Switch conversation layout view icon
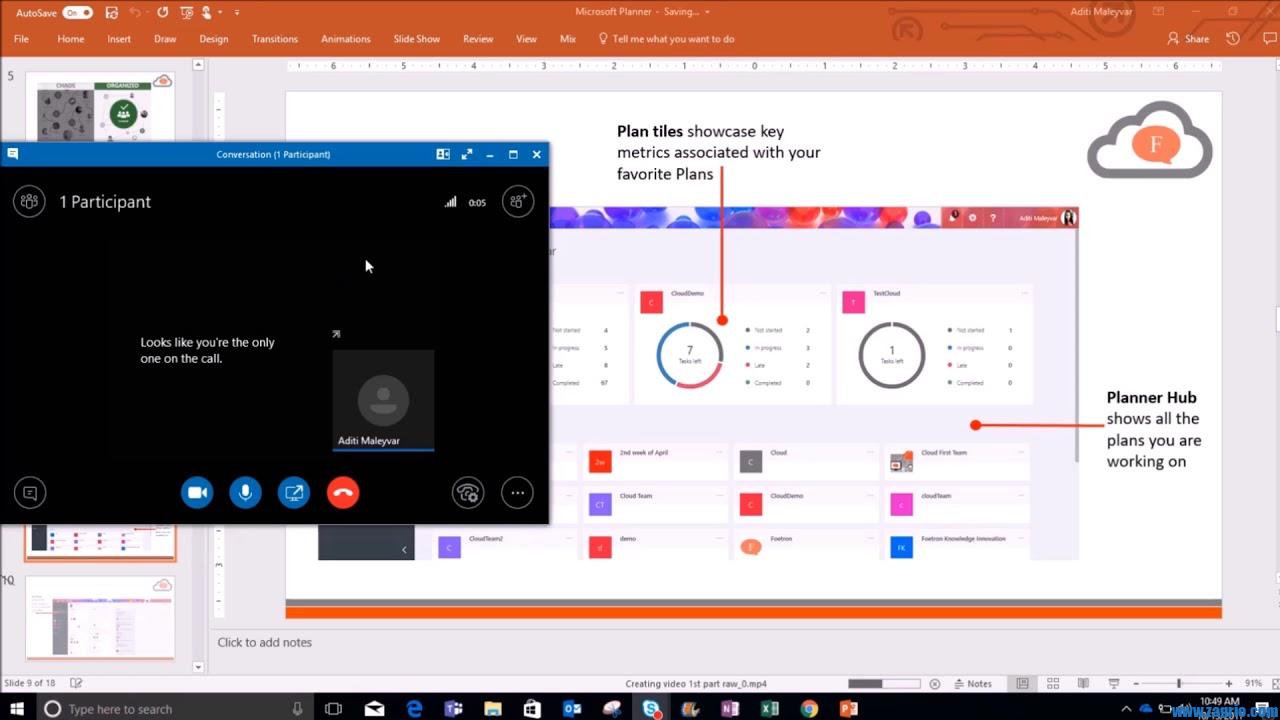 [443, 154]
